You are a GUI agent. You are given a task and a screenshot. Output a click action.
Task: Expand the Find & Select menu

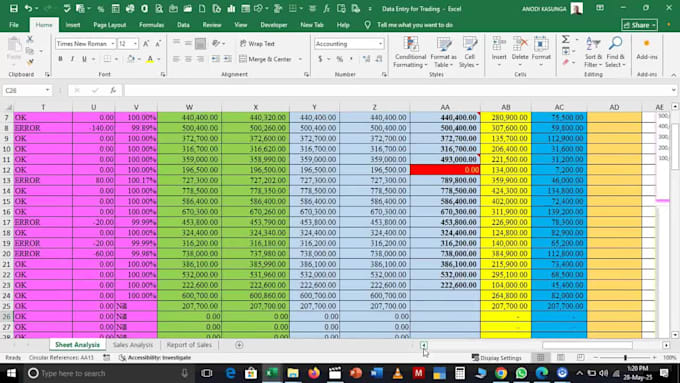click(615, 52)
